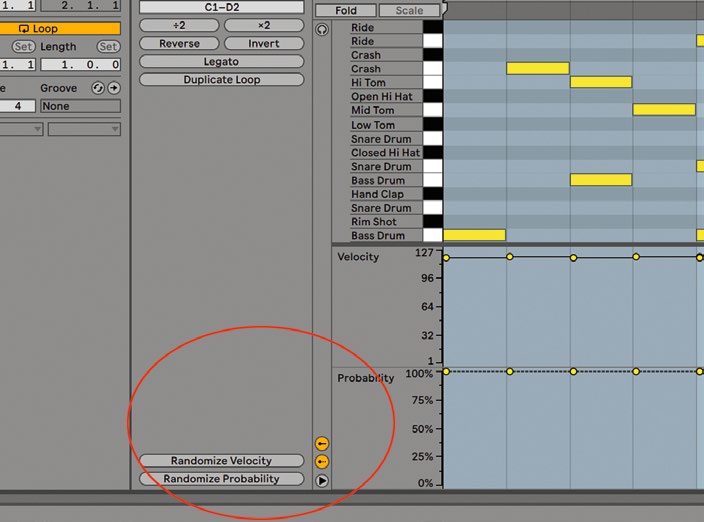Click Randomize Velocity

221,461
